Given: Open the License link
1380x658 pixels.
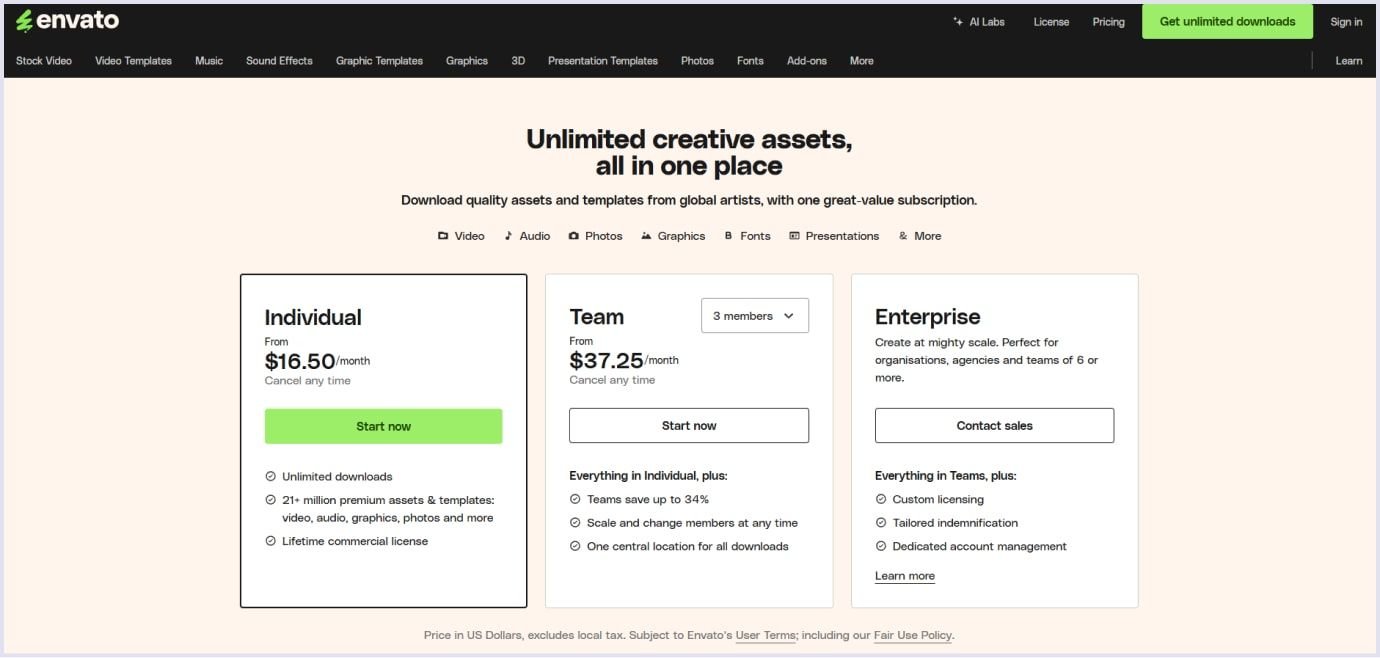Looking at the screenshot, I should [x=1051, y=22].
